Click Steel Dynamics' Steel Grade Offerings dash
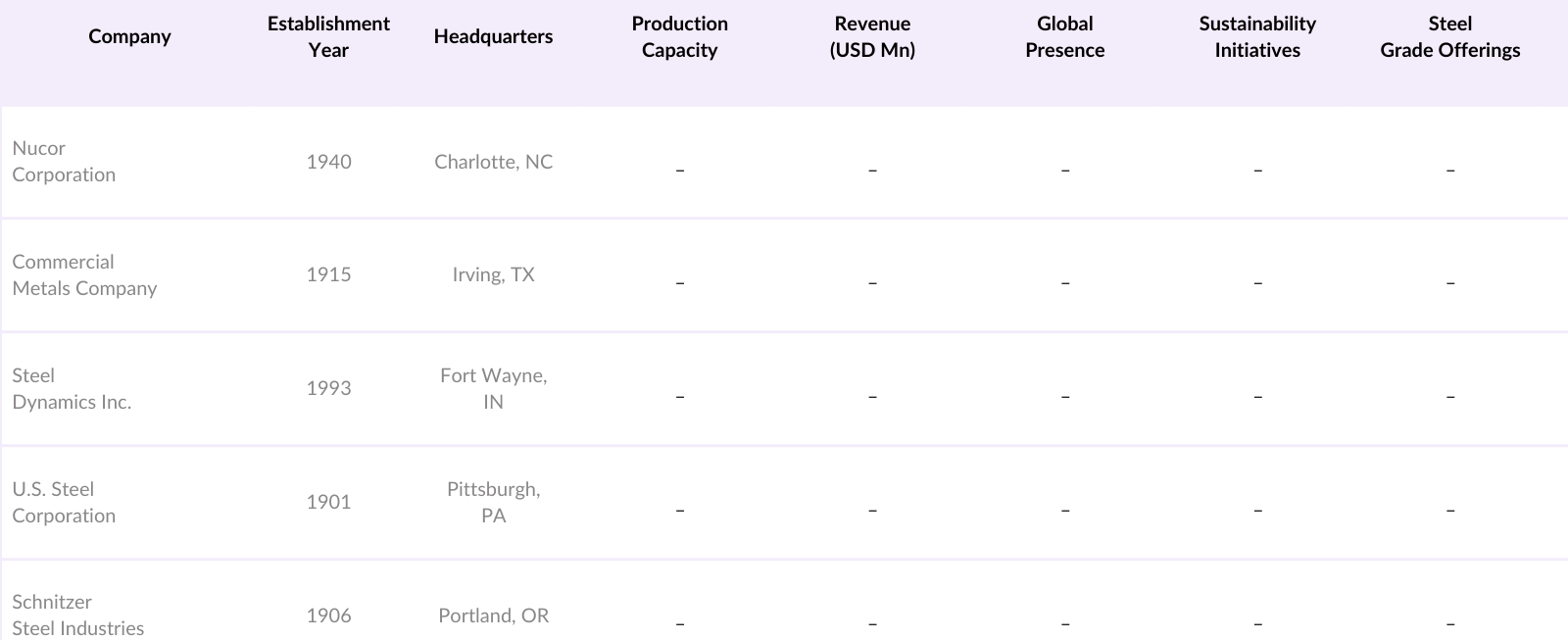The width and height of the screenshot is (1568, 640). [x=1450, y=398]
